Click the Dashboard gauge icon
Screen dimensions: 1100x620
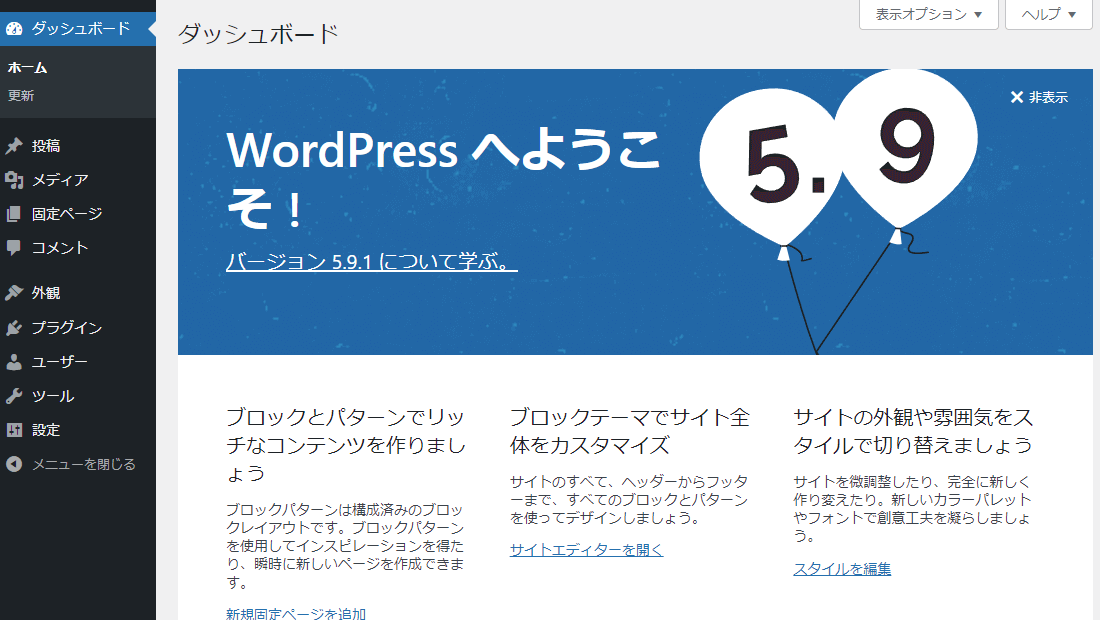pyautogui.click(x=14, y=29)
